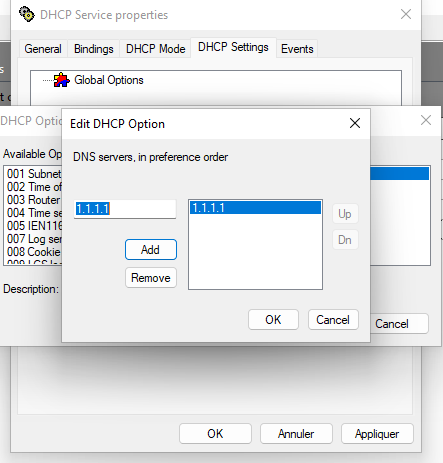Select the Global Options tree item
443x463 pixels.
[x=109, y=80]
